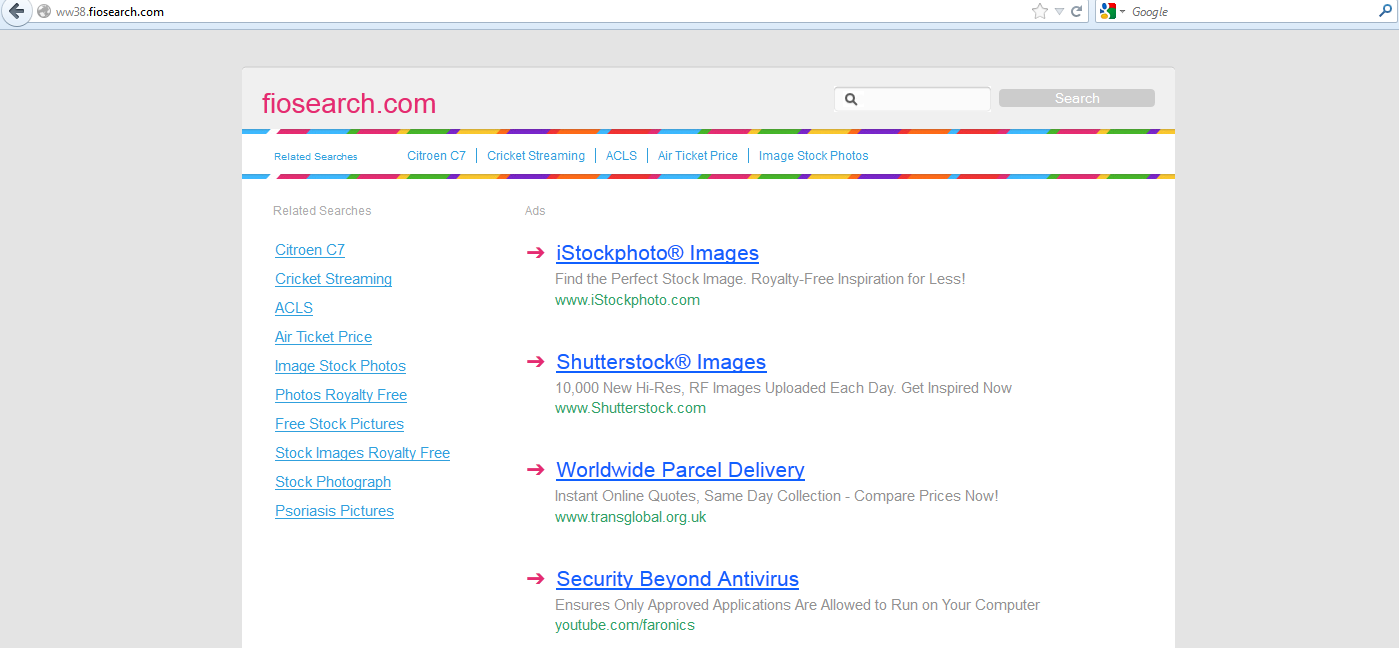This screenshot has height=648, width=1399.
Task: Click the pink arrow beside Worldwide Parcel Delivery
Action: tap(535, 469)
